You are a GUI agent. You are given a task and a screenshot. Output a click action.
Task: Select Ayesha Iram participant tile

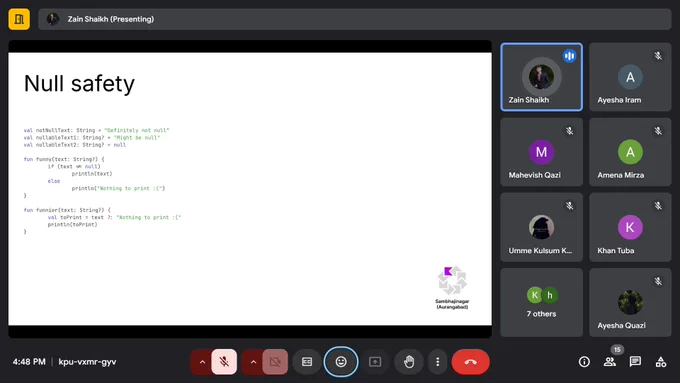coord(630,77)
